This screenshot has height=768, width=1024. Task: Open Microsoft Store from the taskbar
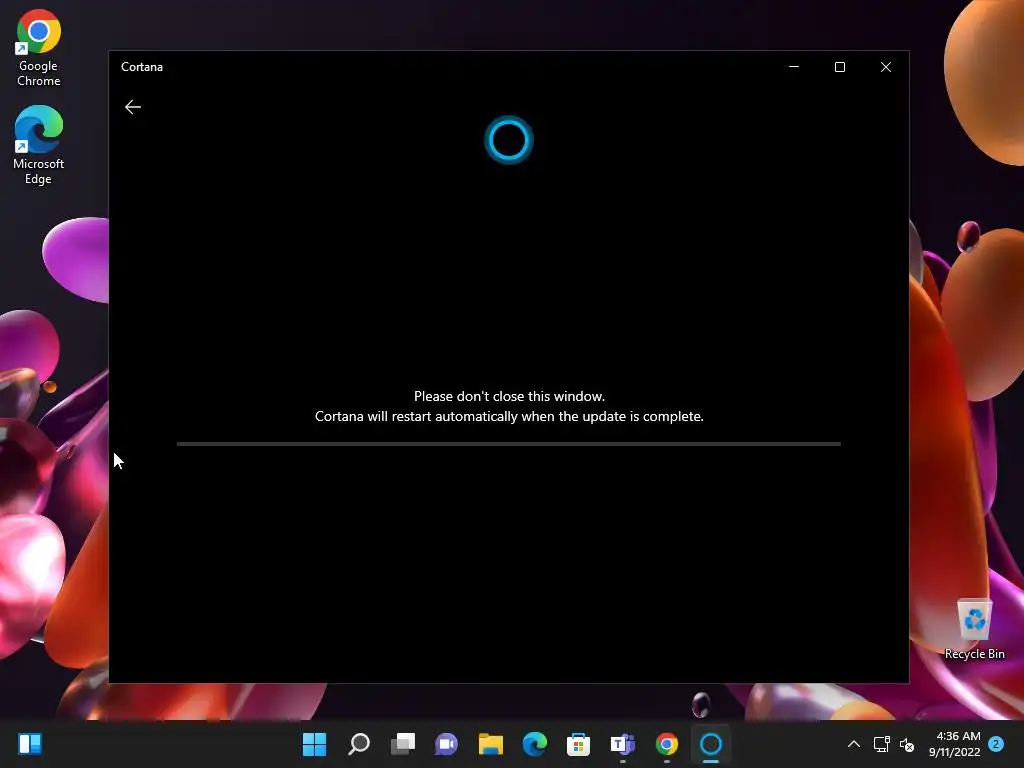[579, 744]
